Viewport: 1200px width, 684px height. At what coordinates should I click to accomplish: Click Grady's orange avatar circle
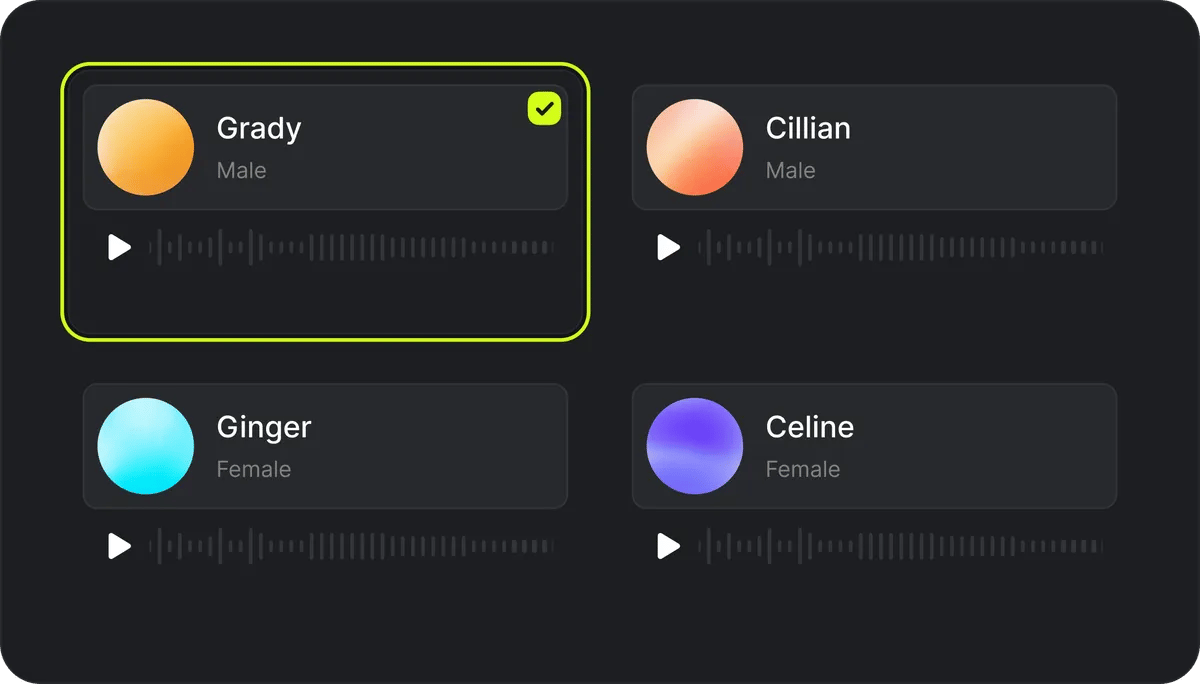click(145, 147)
